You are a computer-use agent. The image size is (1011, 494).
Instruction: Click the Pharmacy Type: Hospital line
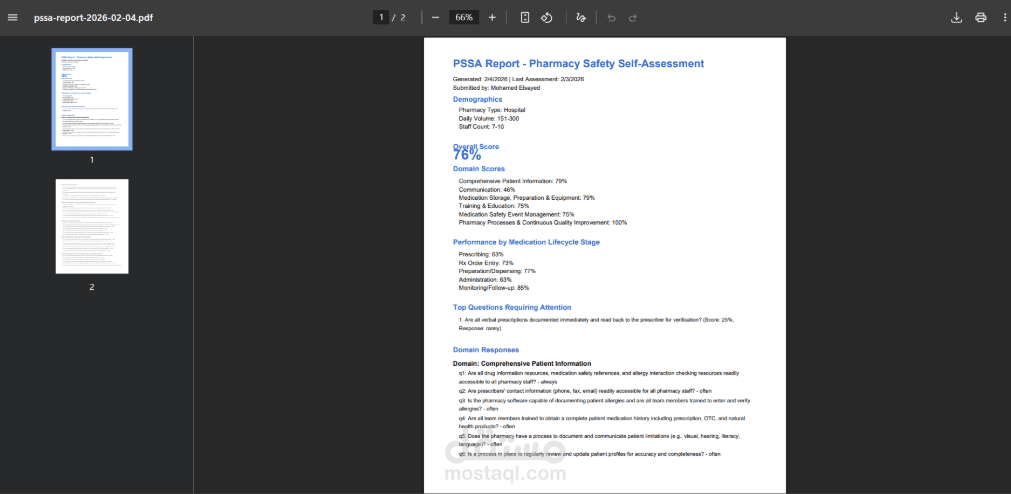(x=492, y=110)
